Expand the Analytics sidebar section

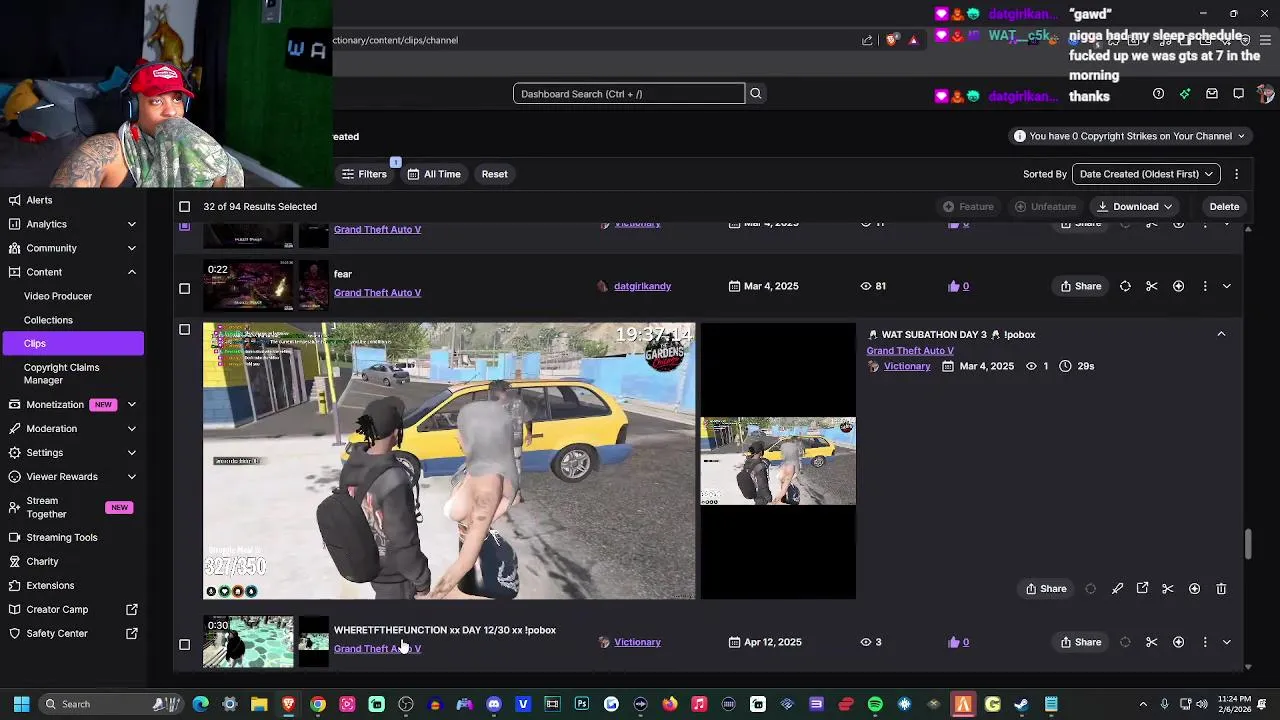click(x=132, y=224)
